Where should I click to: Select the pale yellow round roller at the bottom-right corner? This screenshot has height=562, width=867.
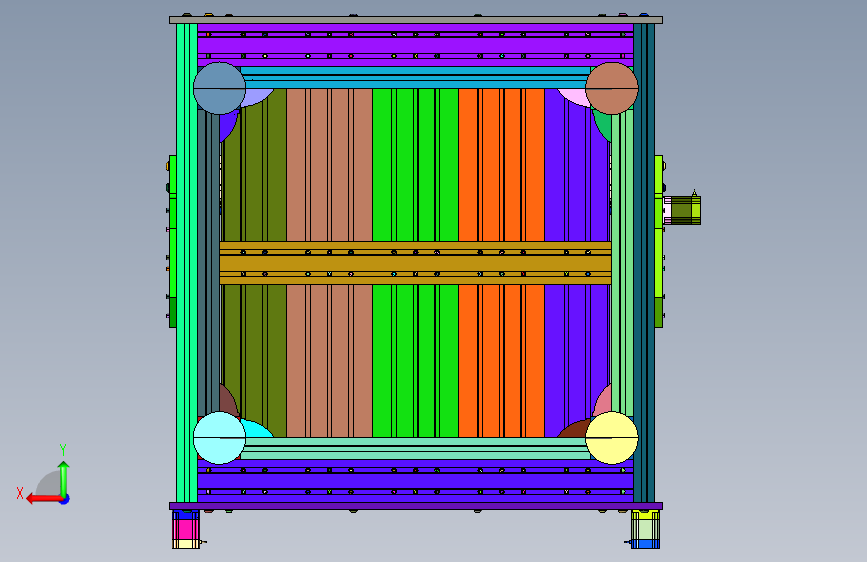click(612, 438)
